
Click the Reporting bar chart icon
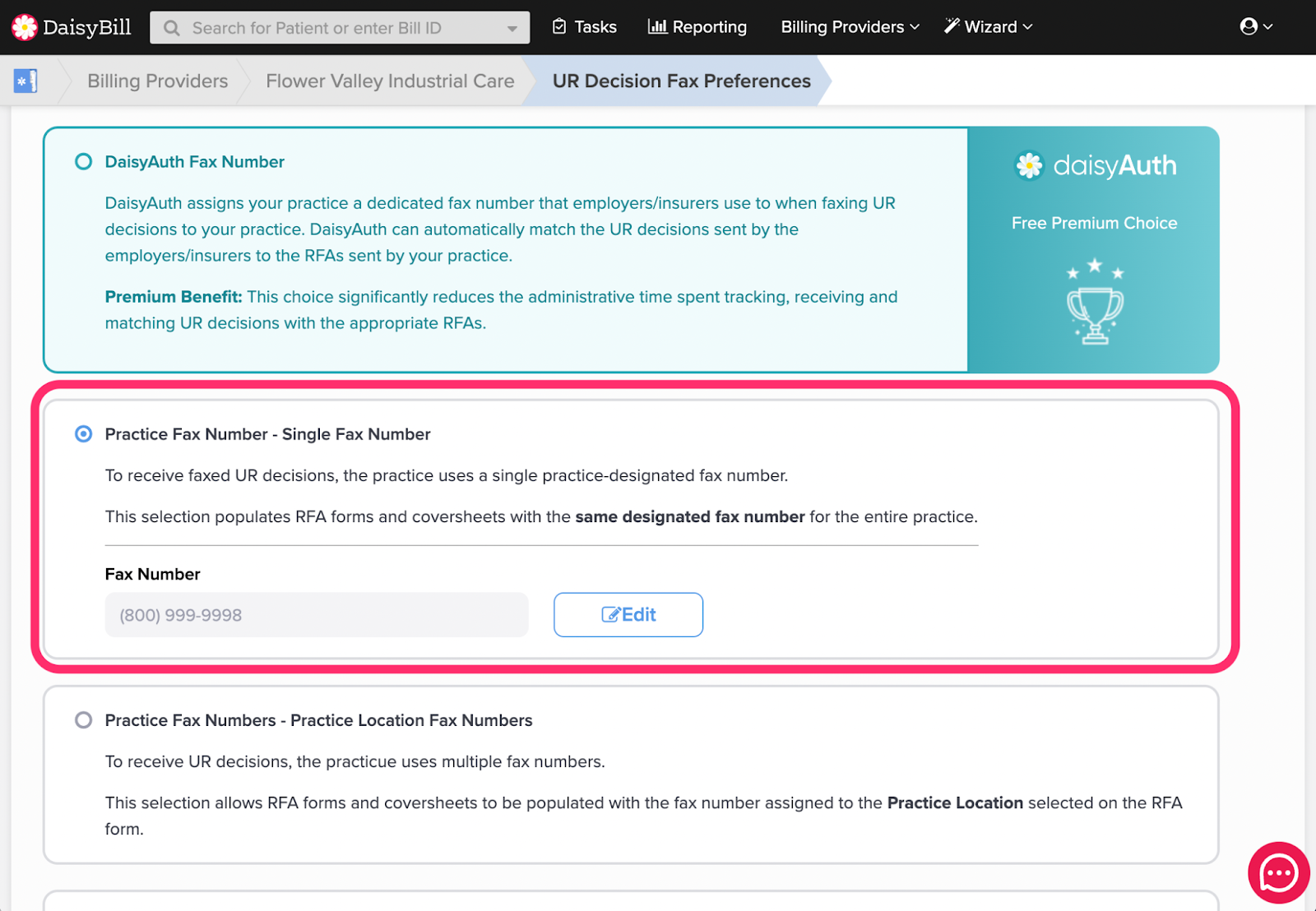point(657,27)
